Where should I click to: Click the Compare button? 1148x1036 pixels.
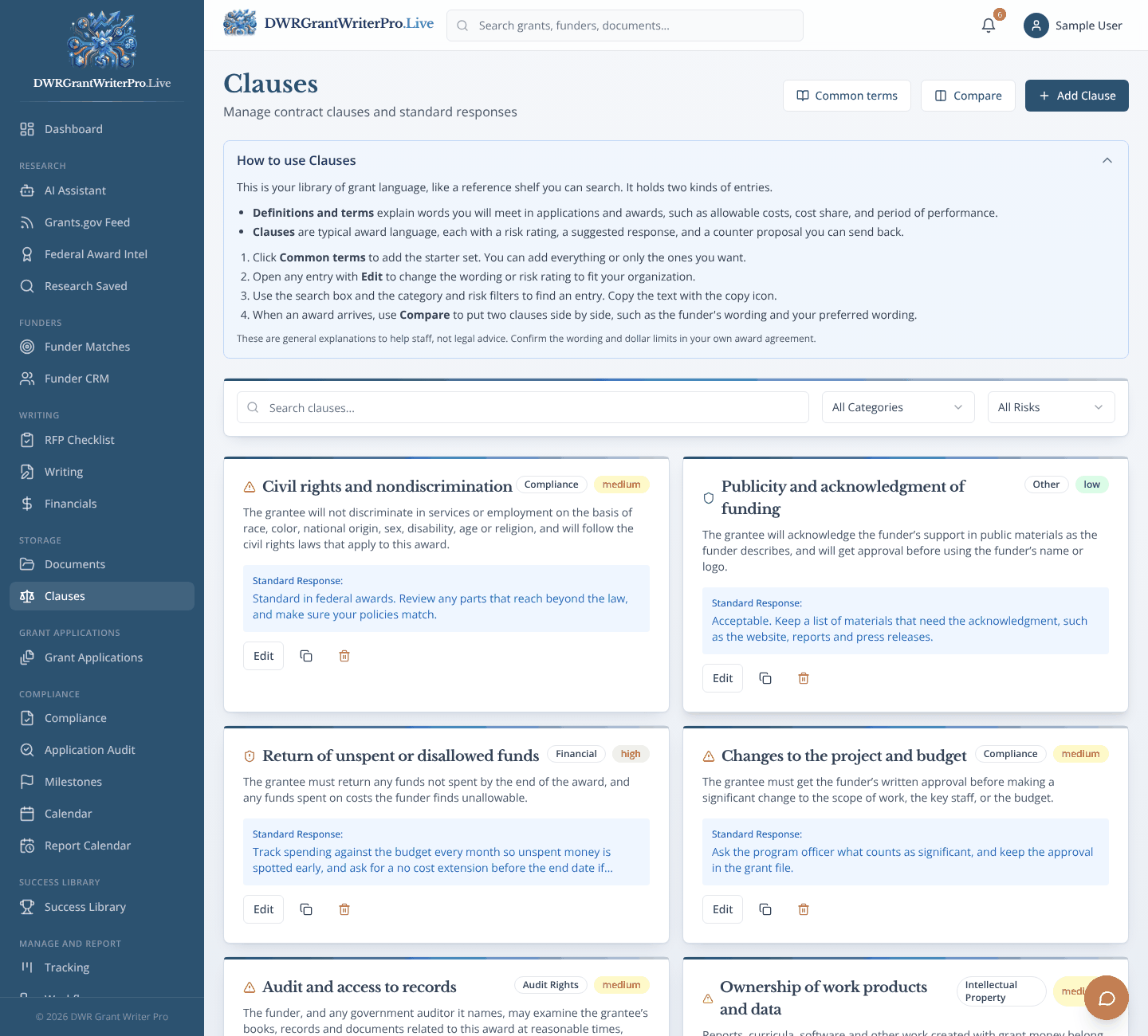point(968,96)
